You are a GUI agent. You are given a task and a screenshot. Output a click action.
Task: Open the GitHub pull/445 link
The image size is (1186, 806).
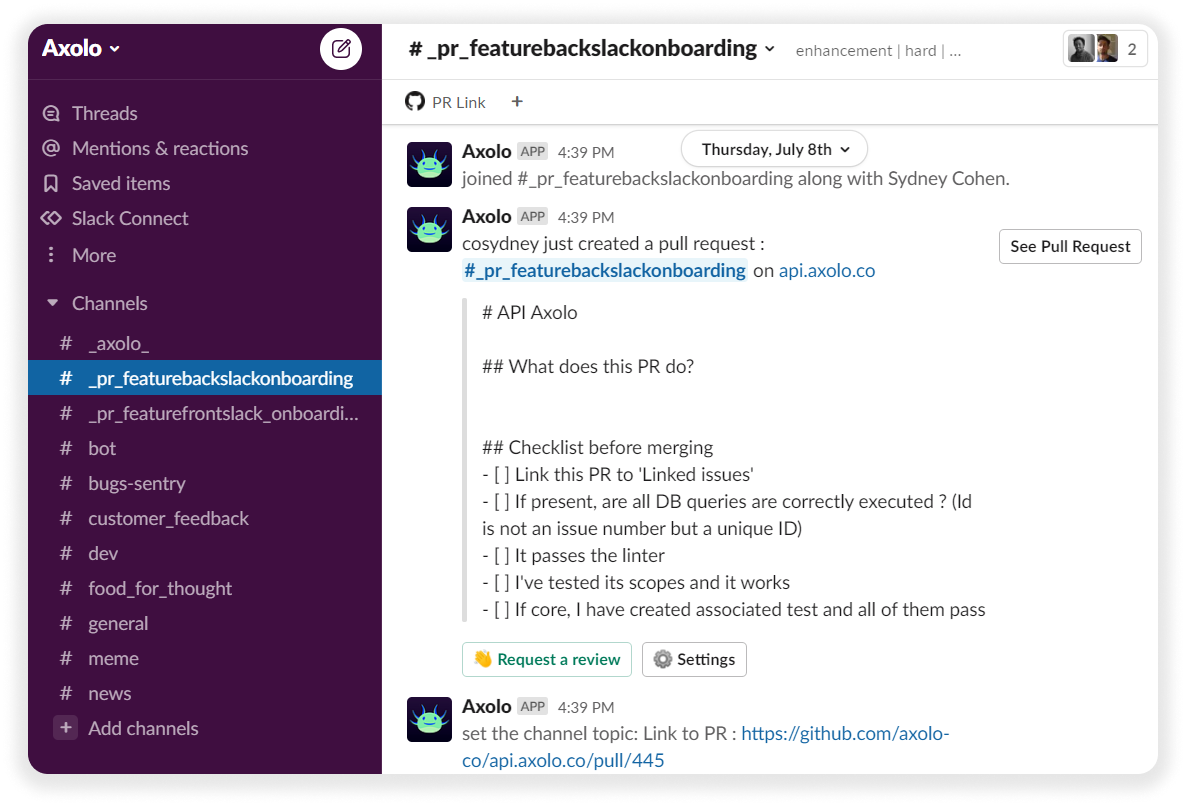click(x=705, y=747)
